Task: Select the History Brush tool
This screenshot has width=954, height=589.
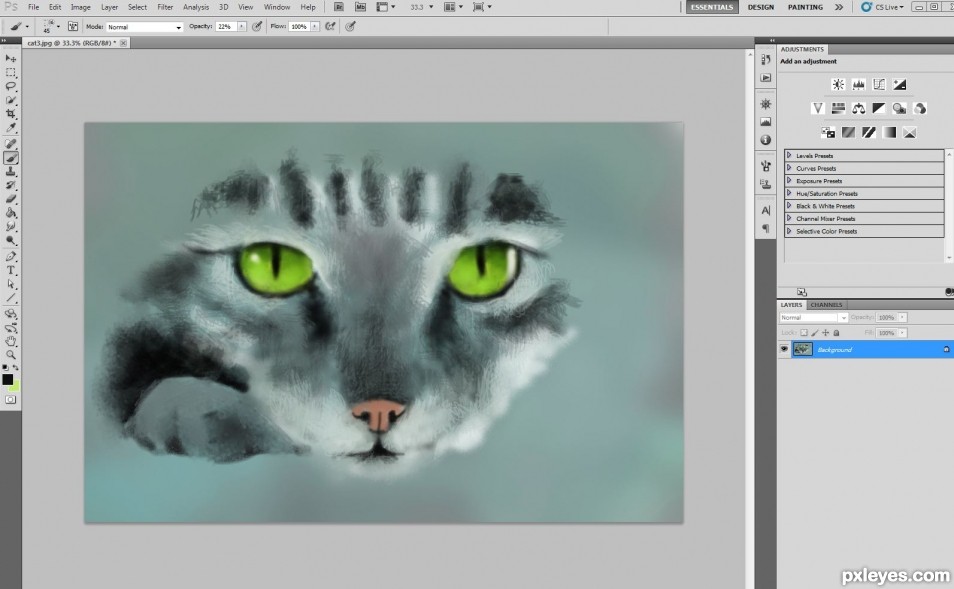Action: point(11,185)
